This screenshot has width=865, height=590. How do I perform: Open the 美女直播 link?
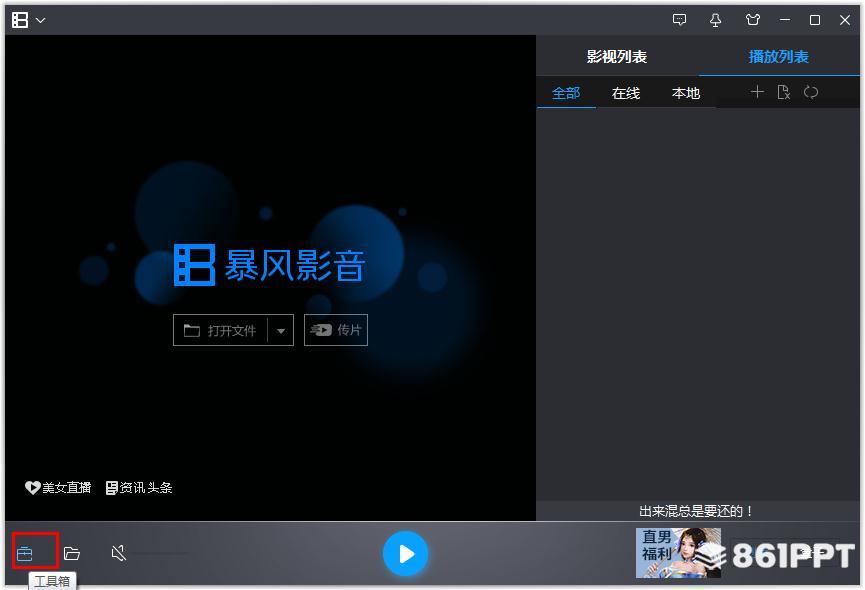point(58,487)
